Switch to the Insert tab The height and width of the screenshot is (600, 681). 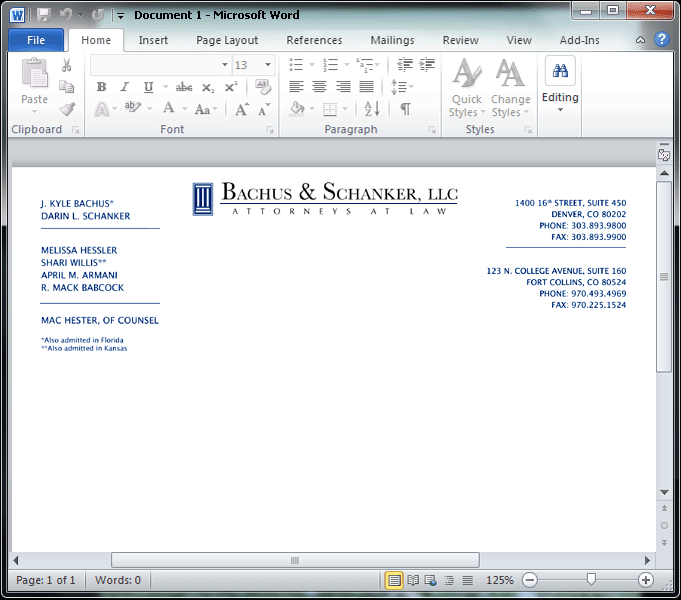click(x=153, y=40)
